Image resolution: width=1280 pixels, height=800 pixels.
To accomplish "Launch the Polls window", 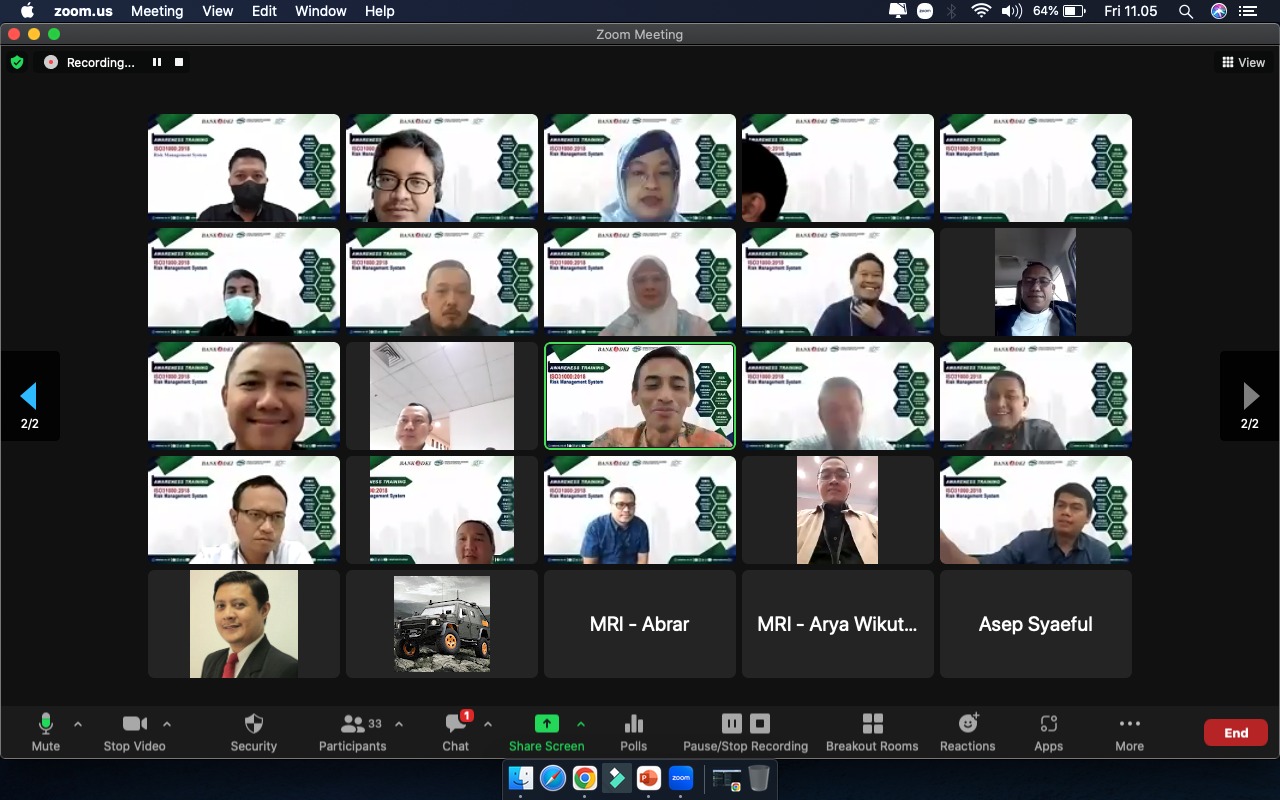I will coord(633,731).
